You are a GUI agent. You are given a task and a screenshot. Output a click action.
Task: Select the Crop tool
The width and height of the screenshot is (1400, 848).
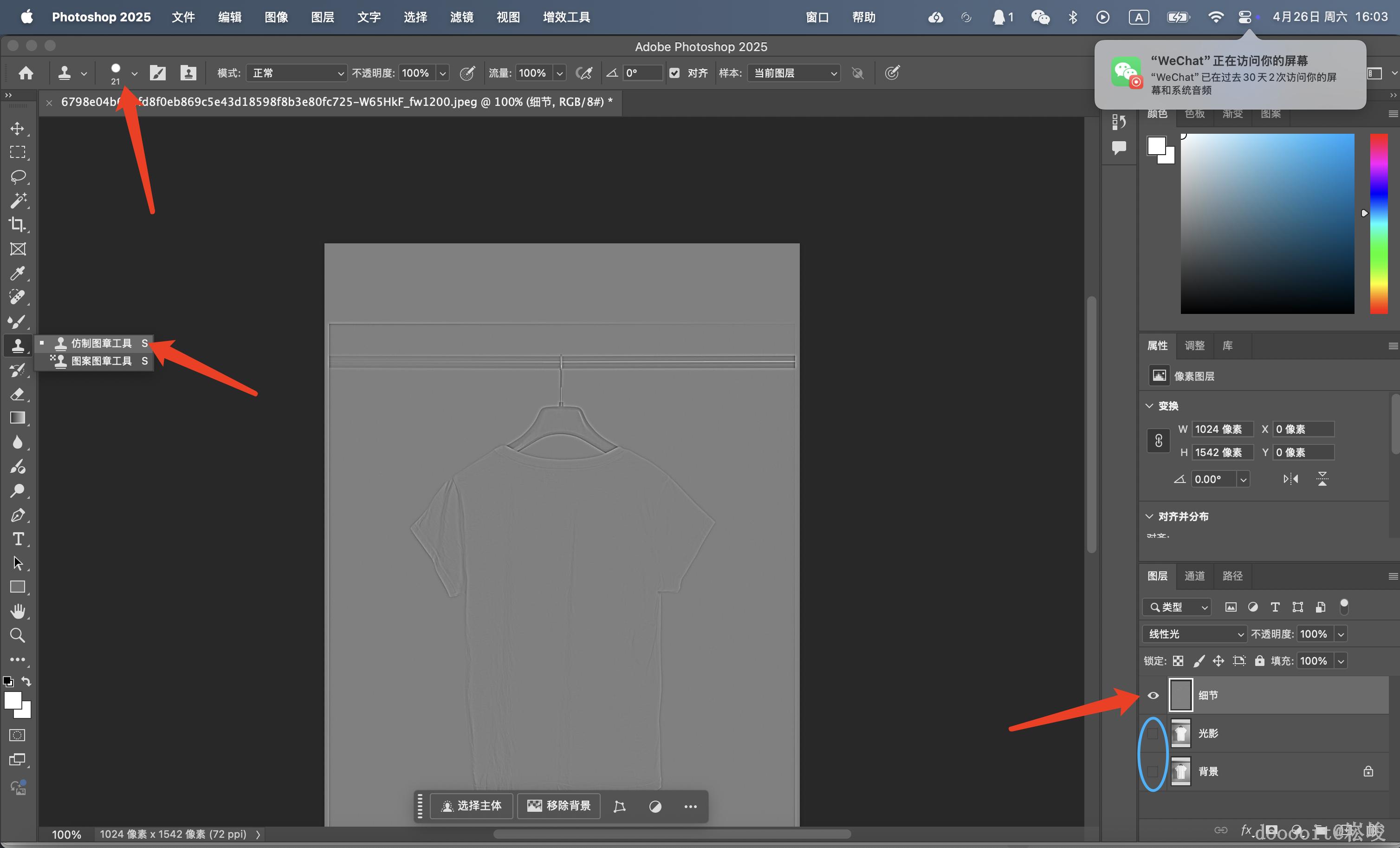pyautogui.click(x=18, y=224)
